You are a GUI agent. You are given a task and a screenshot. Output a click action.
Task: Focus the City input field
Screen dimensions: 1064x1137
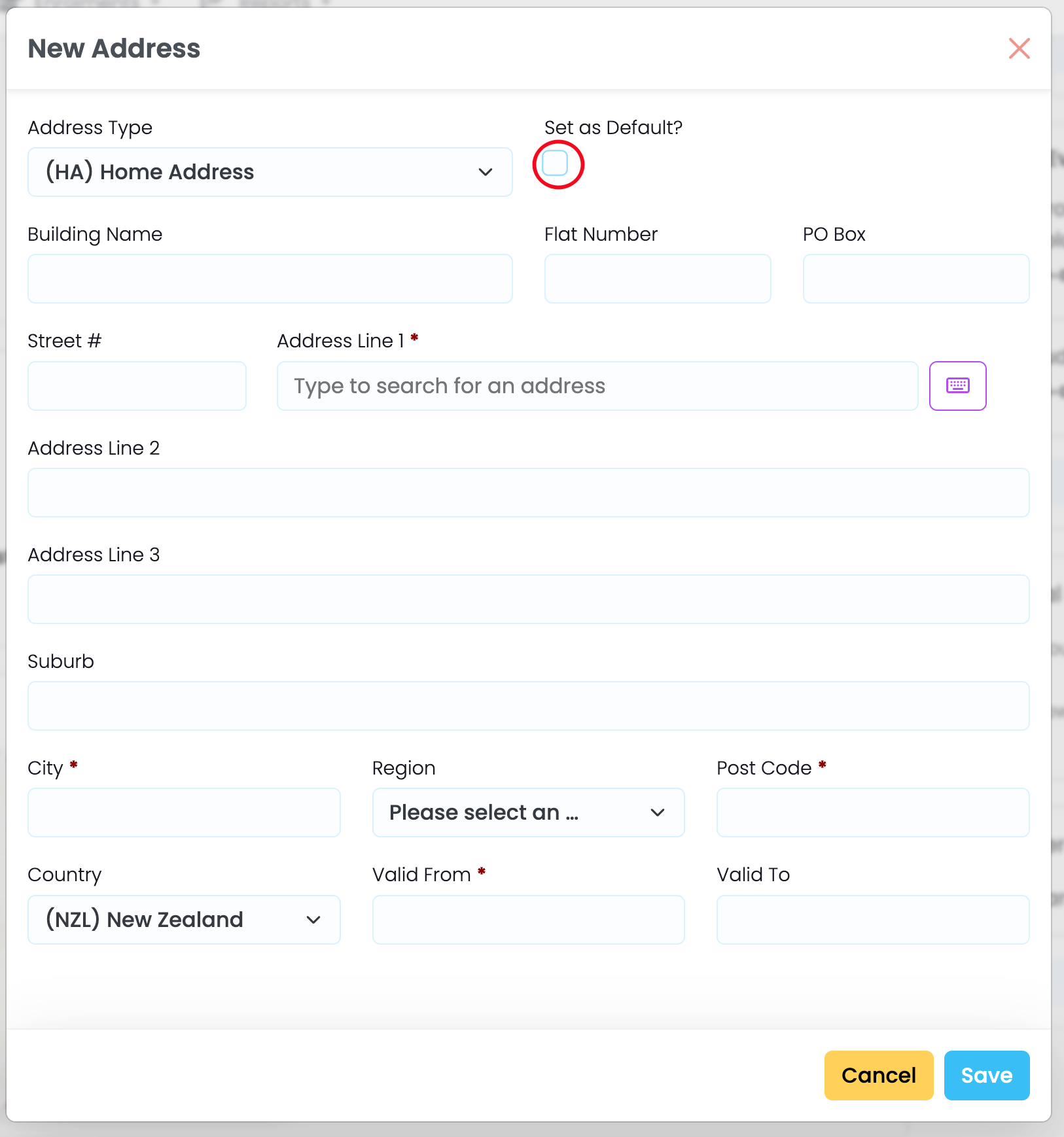[184, 813]
